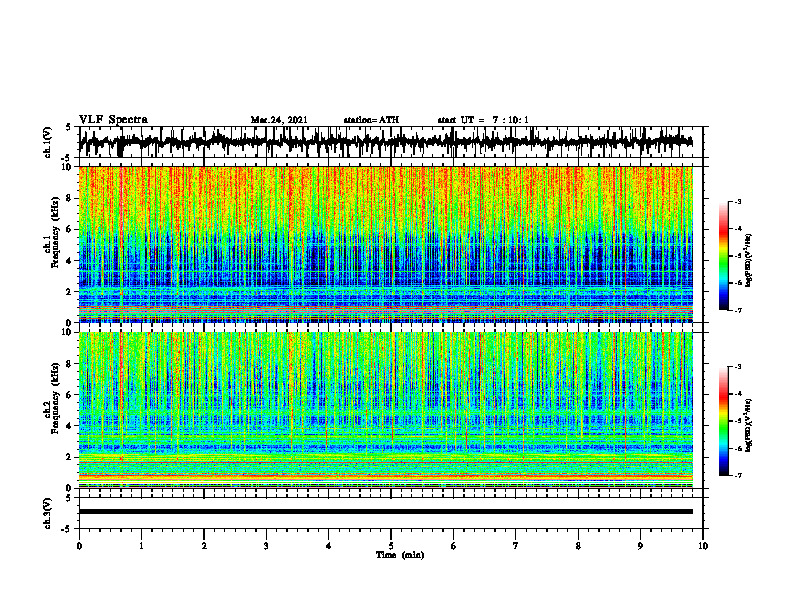Click the "4" minute tick label on time axis
The height and width of the screenshot is (612, 792).
[328, 546]
